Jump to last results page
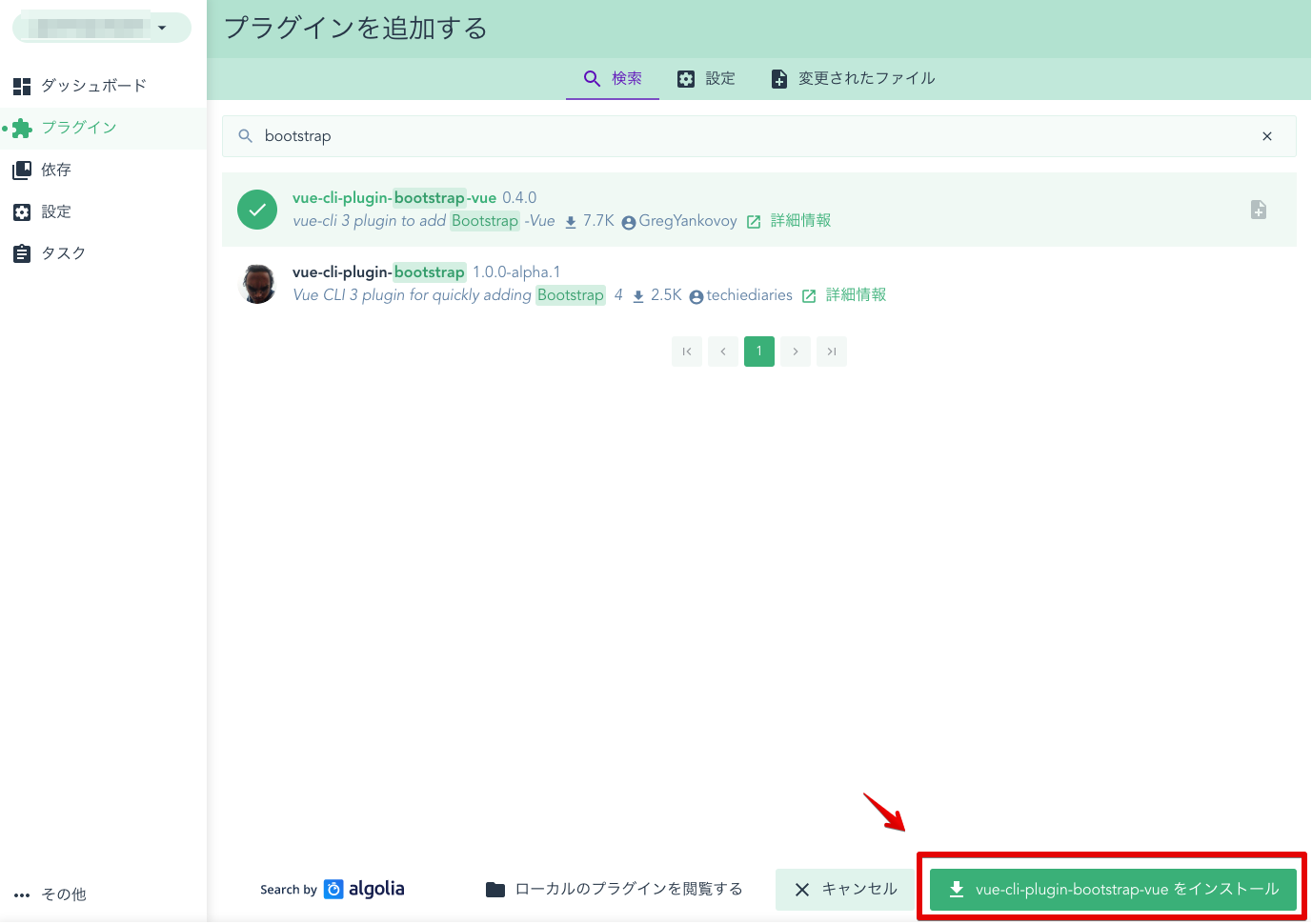The height and width of the screenshot is (924, 1312). point(832,352)
